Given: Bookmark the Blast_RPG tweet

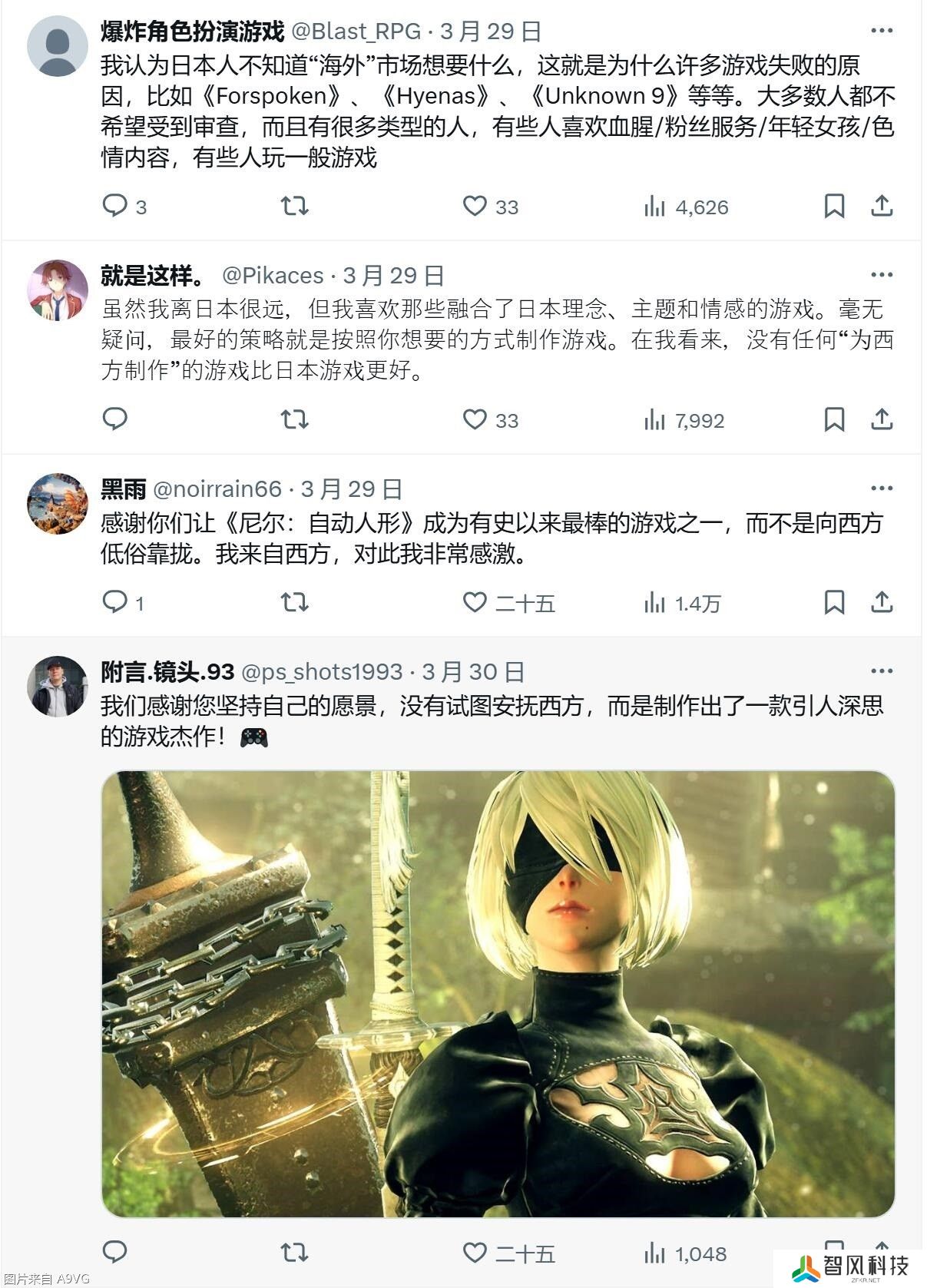Looking at the screenshot, I should pos(834,206).
